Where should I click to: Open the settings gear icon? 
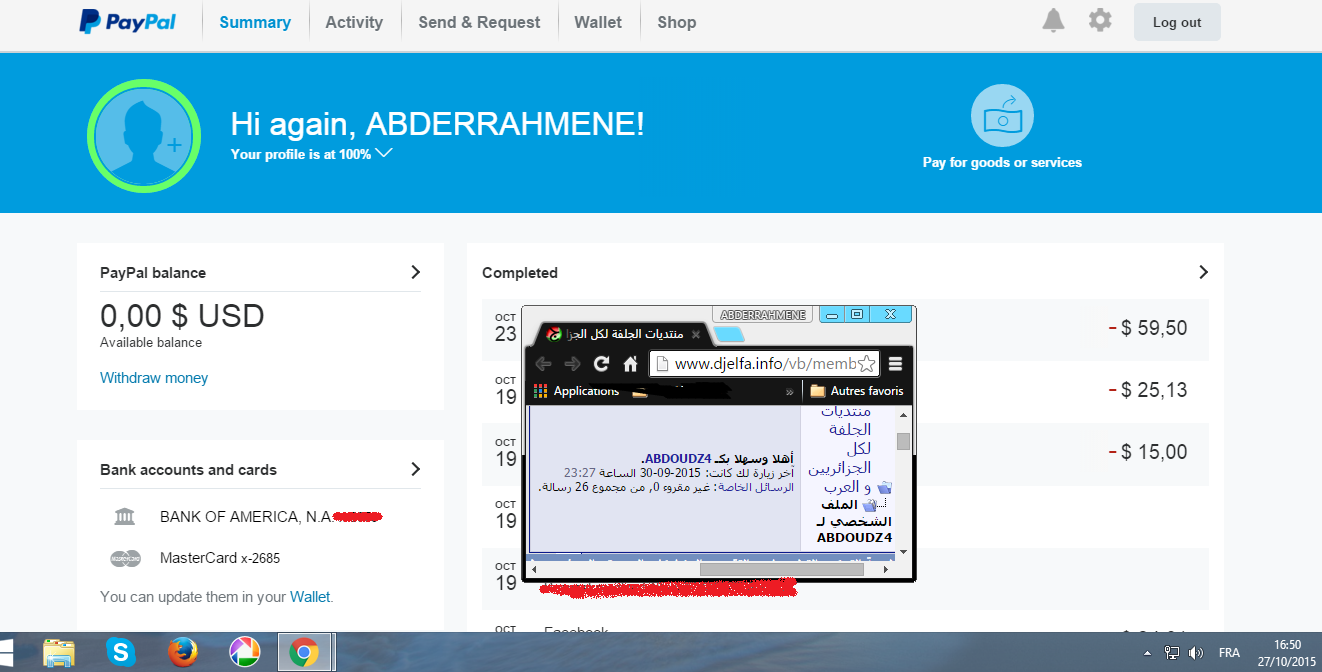click(x=1100, y=21)
